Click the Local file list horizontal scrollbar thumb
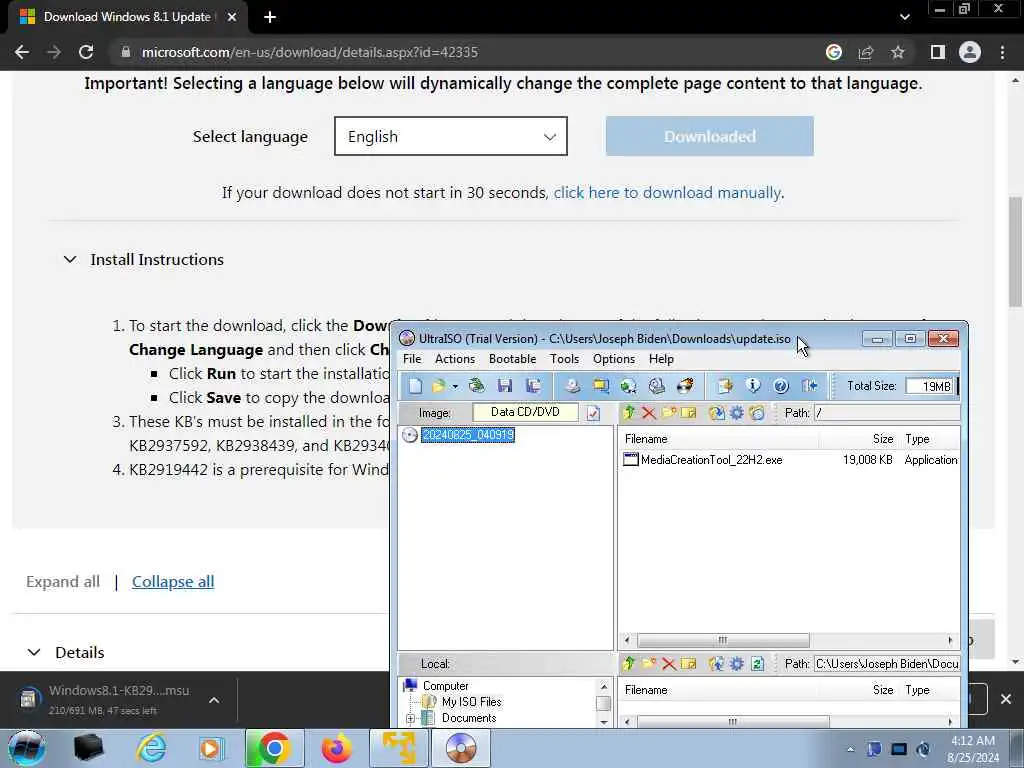Image resolution: width=1024 pixels, height=768 pixels. [733, 722]
